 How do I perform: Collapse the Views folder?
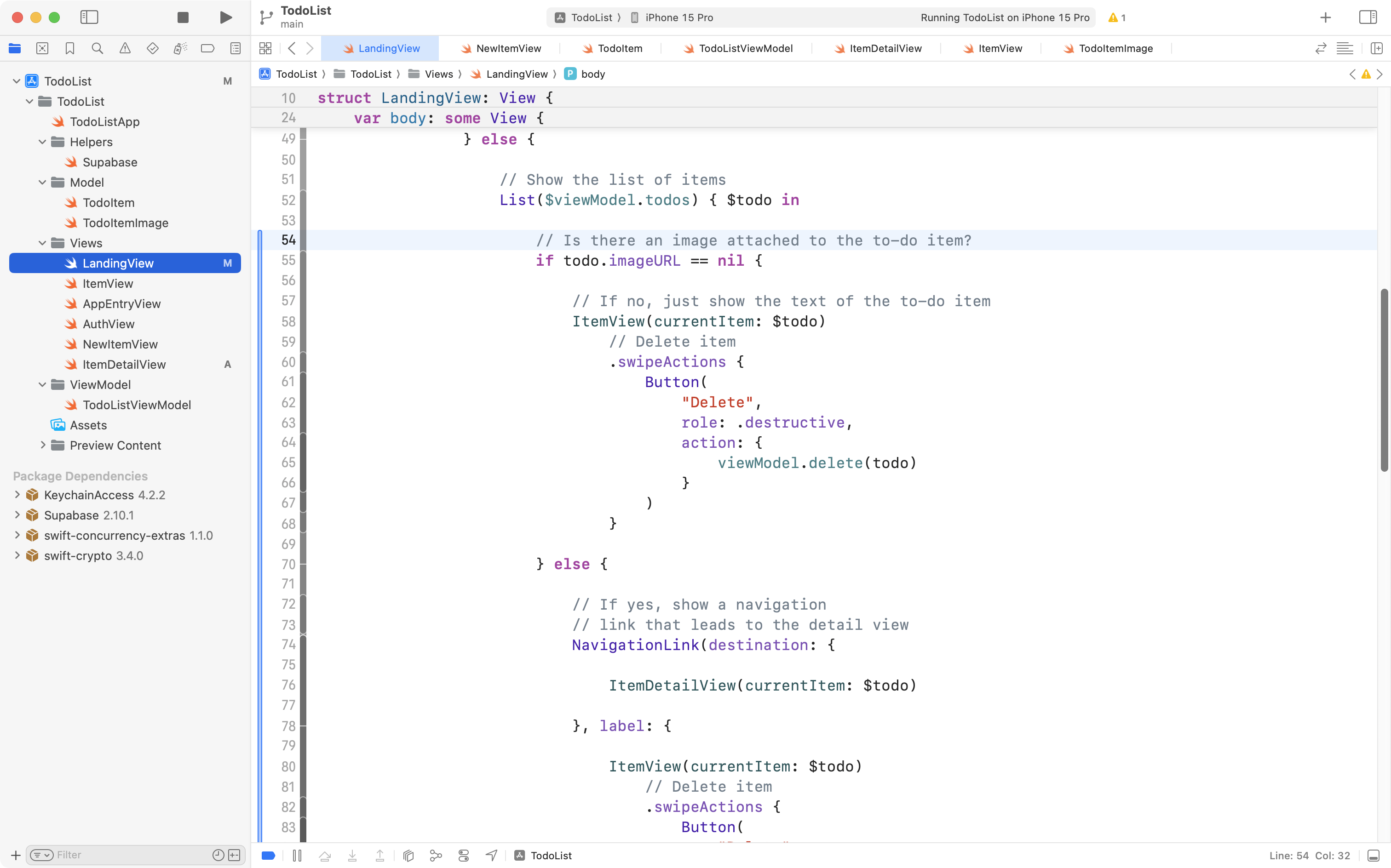(41, 243)
